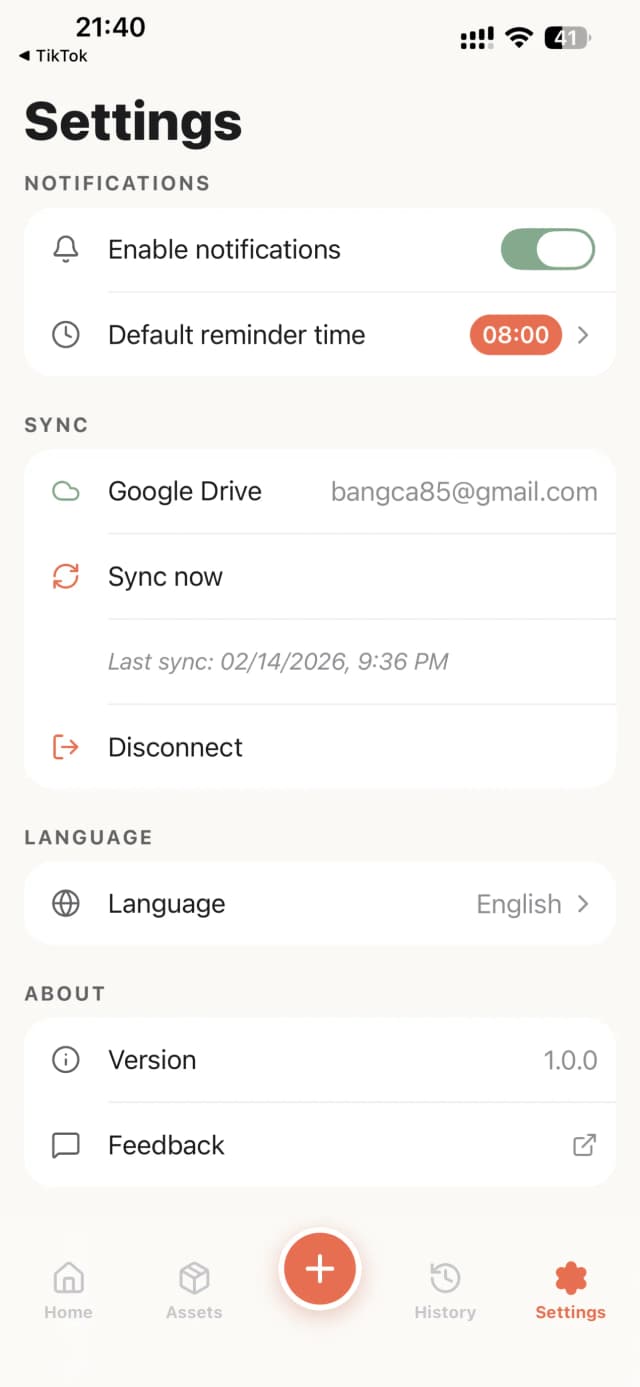Expand the Language options chevron
The width and height of the screenshot is (640, 1387).
coord(583,903)
